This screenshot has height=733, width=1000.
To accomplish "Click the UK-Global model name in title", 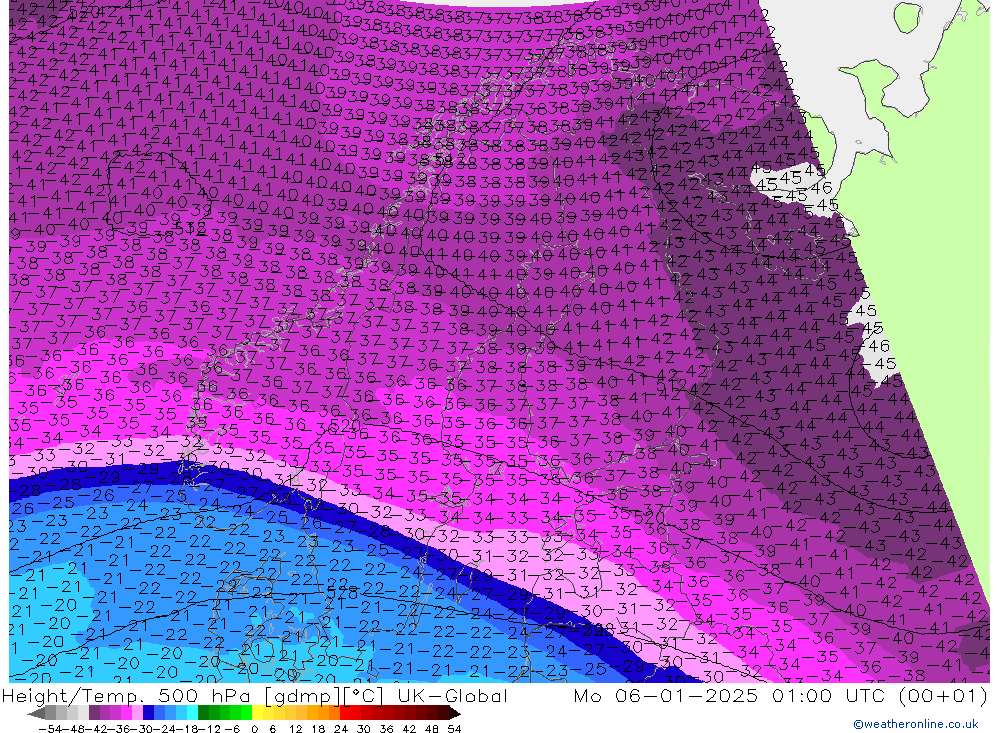I will [452, 695].
